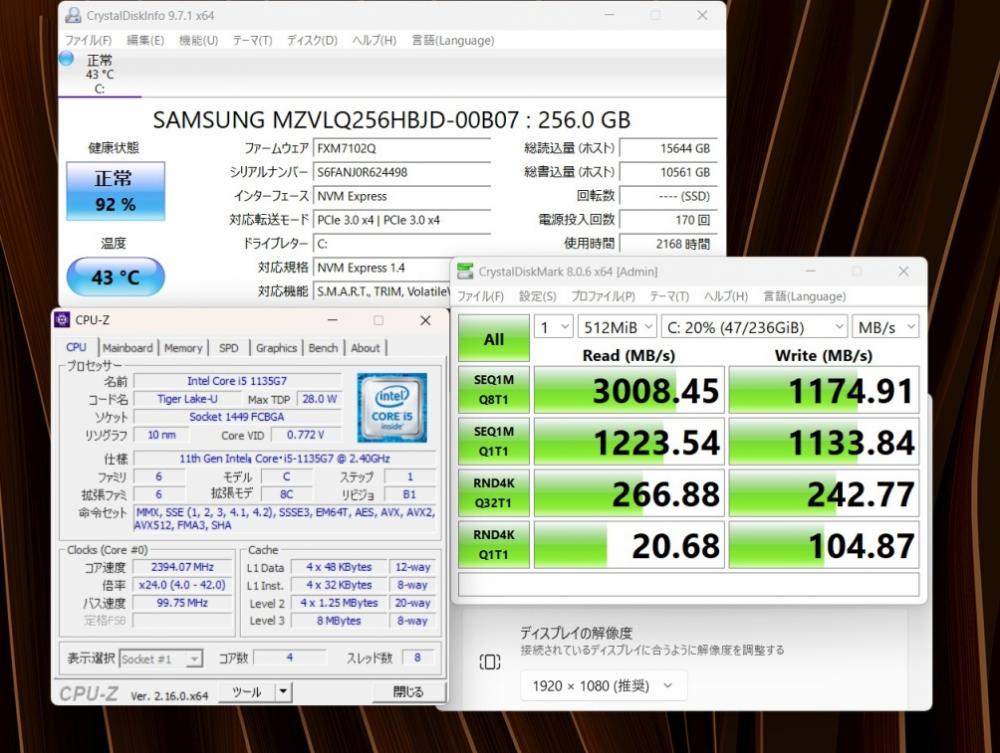1000x753 pixels.
Task: Open ファイル(F) menu in CrystalDiskMark
Action: (x=480, y=296)
